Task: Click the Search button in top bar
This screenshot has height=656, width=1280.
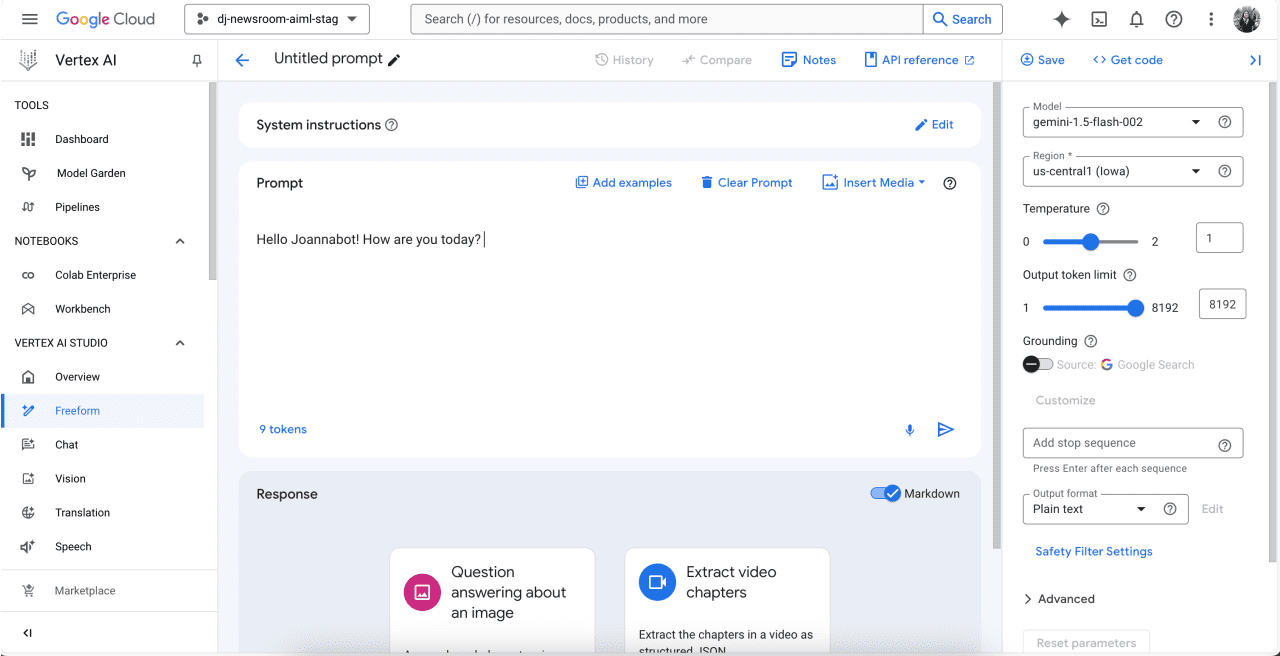Action: pos(962,19)
